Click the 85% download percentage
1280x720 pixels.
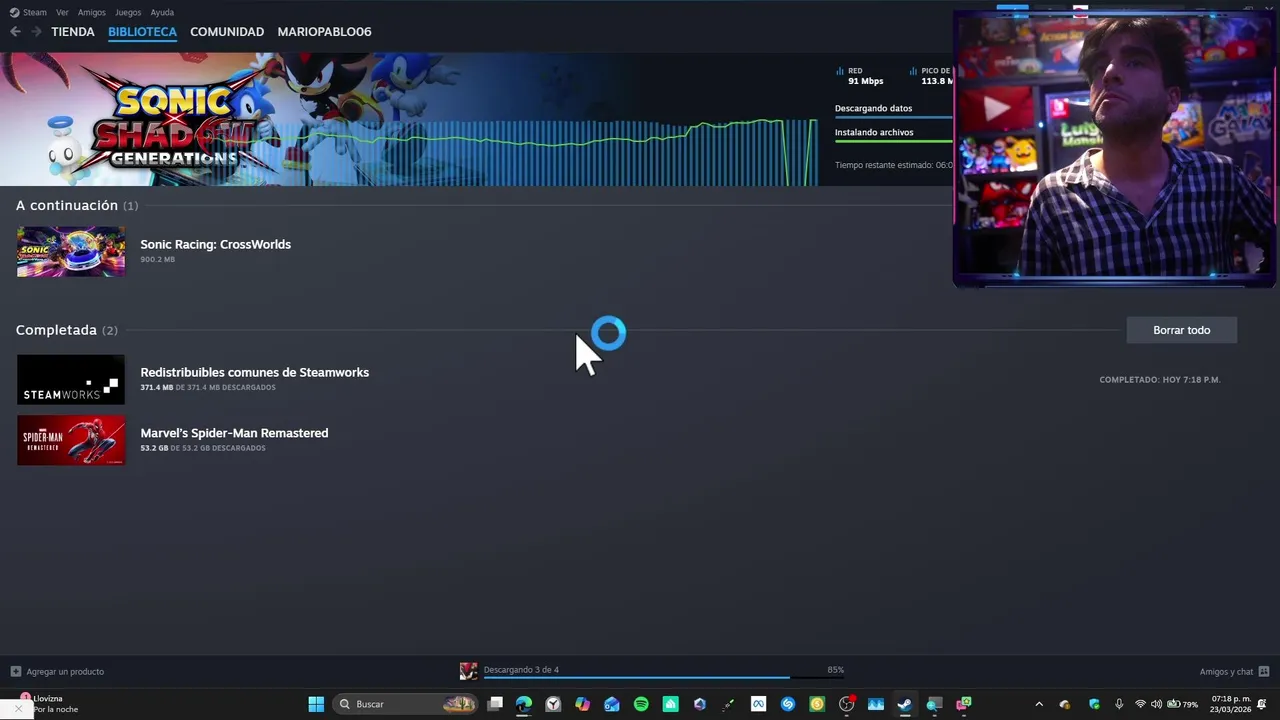pos(835,670)
